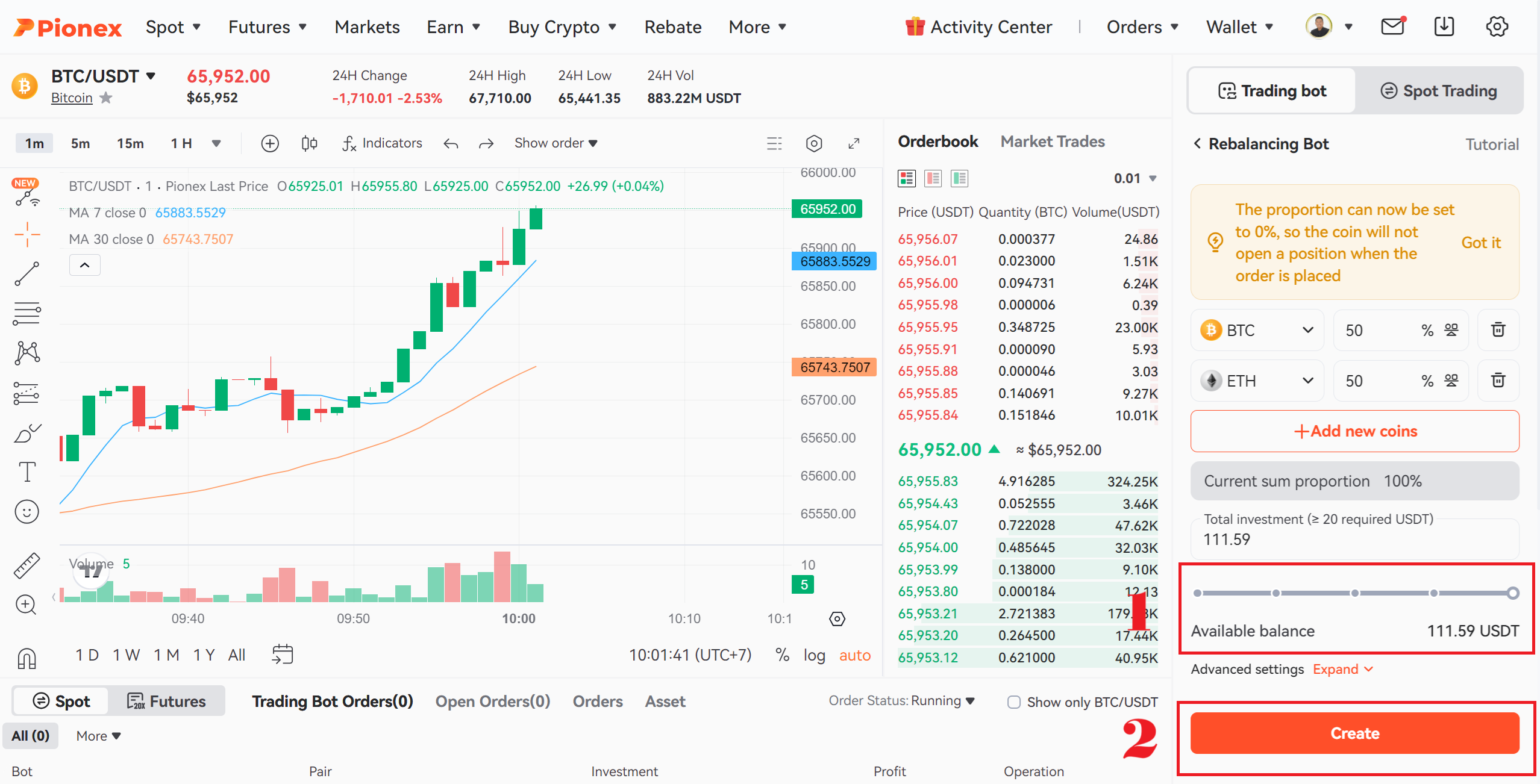Open the go-to-date calendar icon

coord(283,655)
